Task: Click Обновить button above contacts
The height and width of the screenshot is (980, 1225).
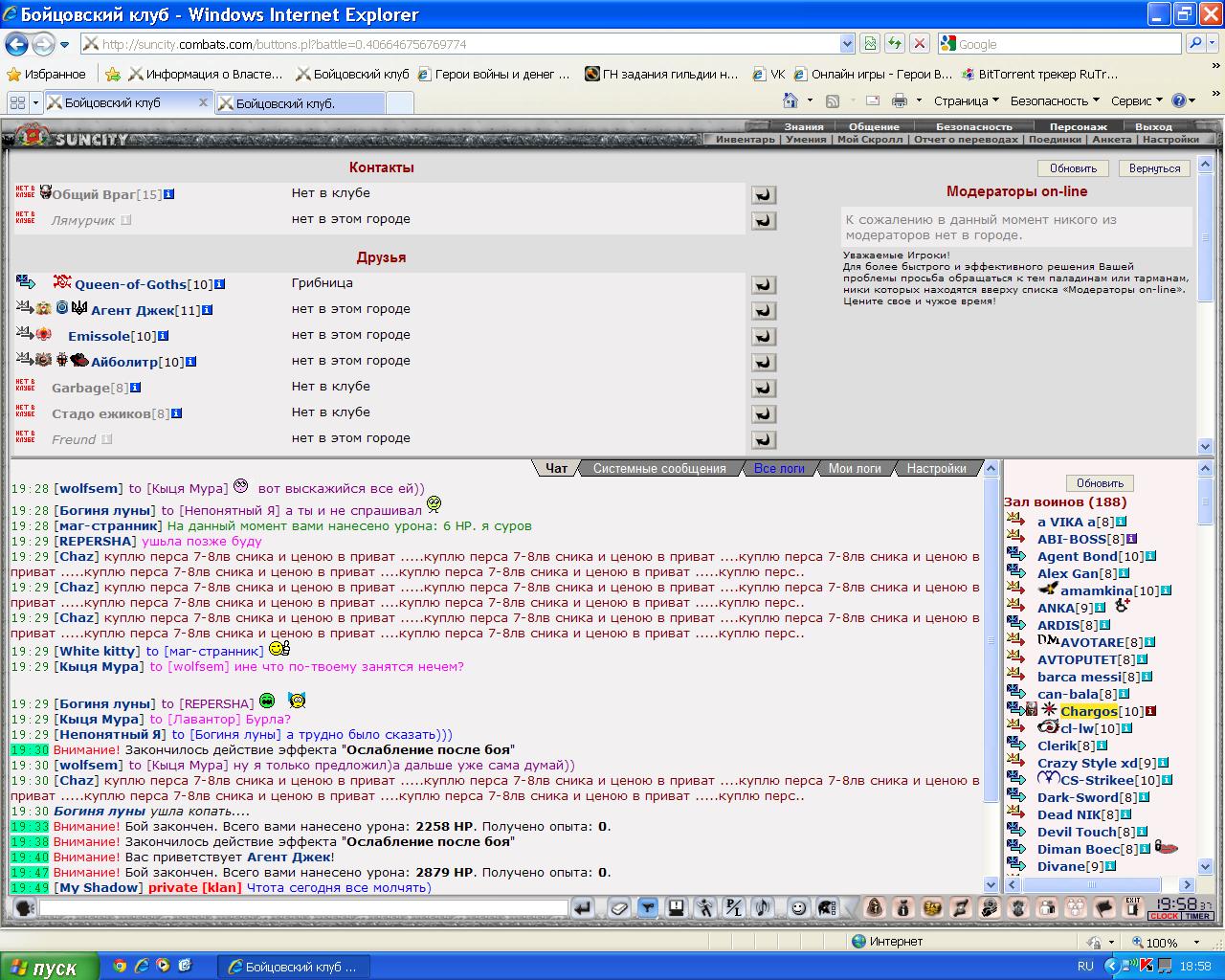Action: coord(1073,168)
